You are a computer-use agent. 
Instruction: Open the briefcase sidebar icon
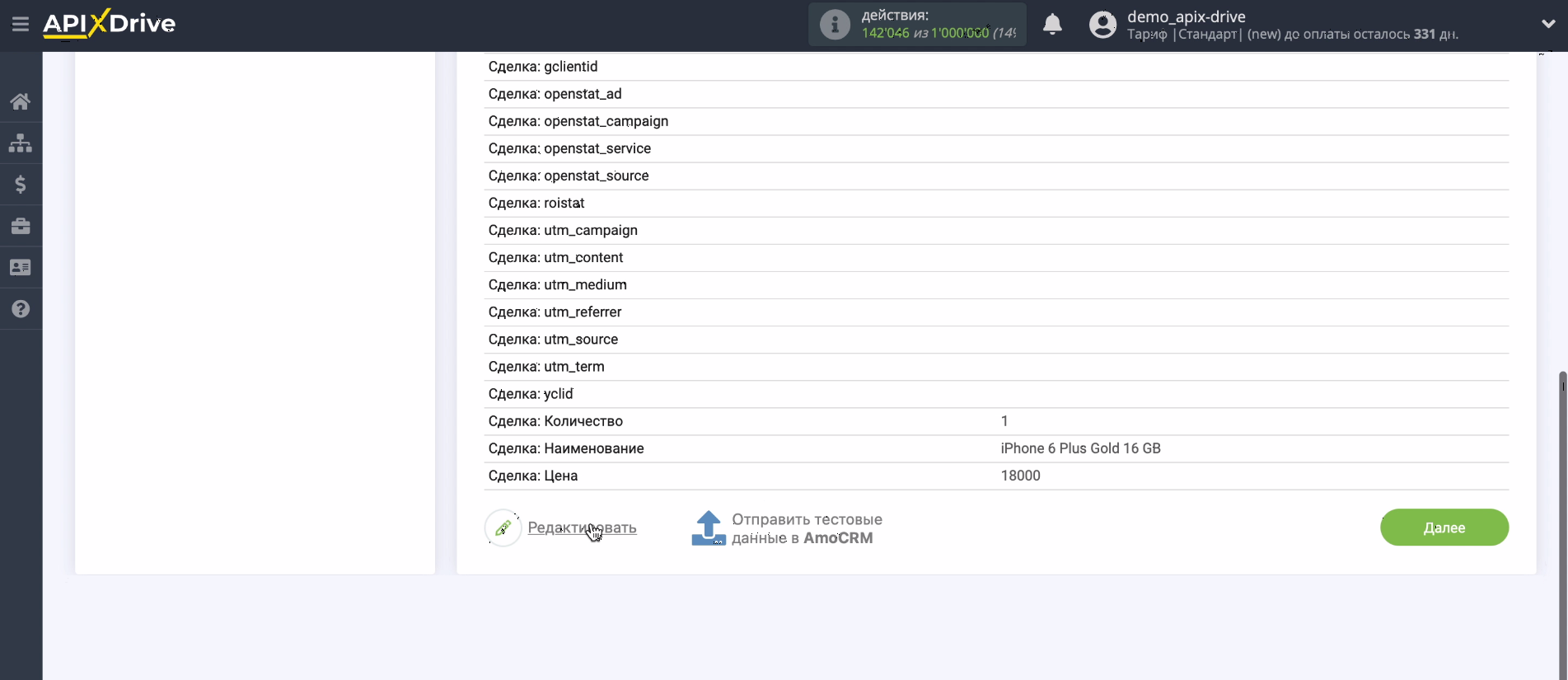click(21, 226)
